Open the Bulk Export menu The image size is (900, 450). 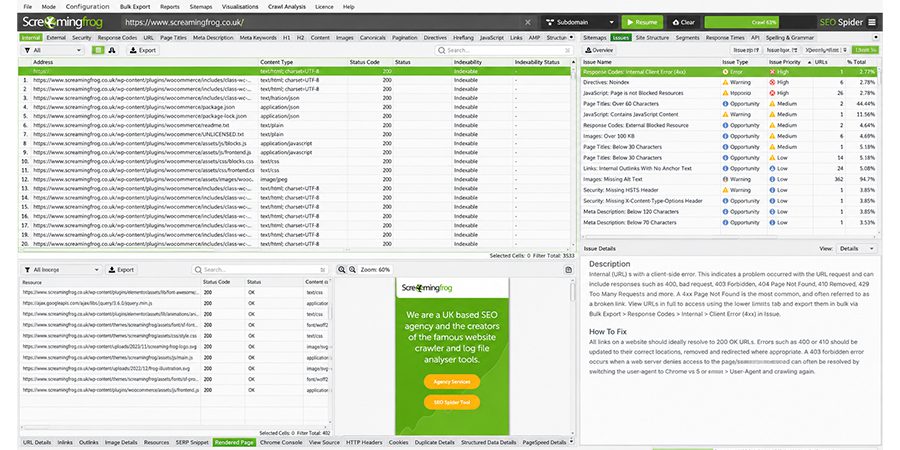[135, 7]
